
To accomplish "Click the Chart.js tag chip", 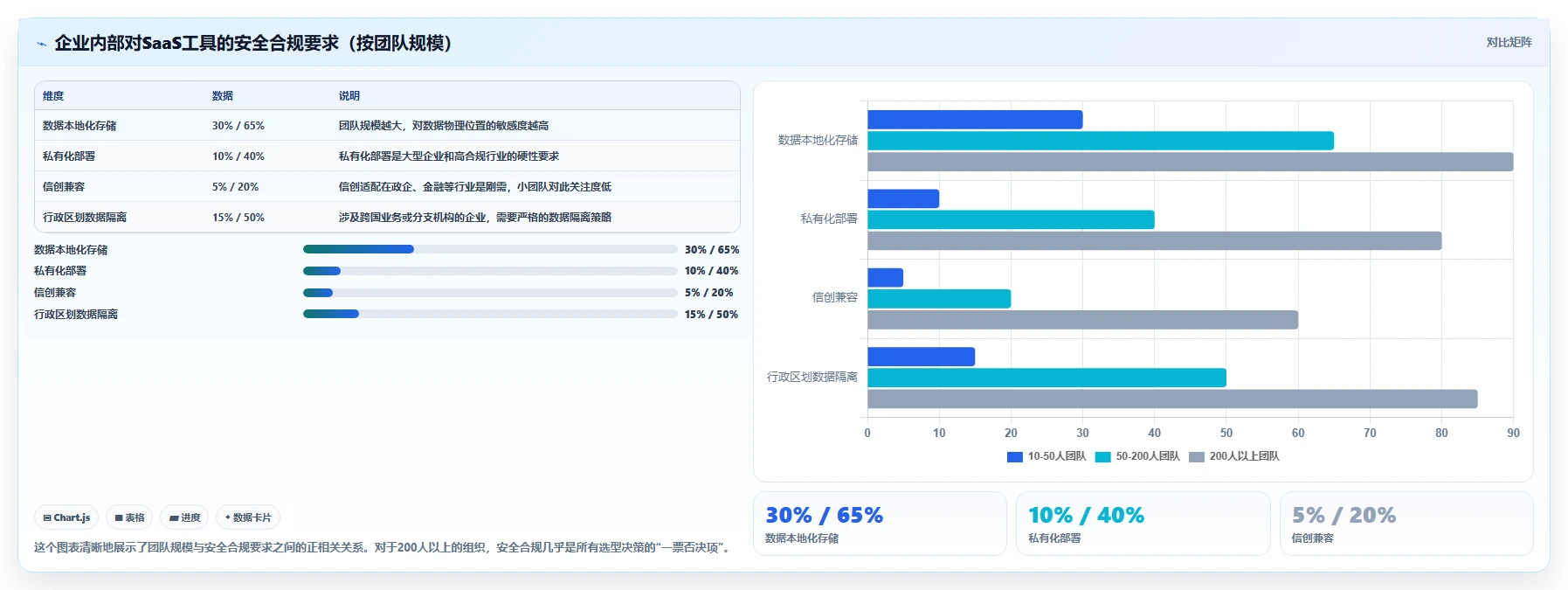I will (66, 517).
